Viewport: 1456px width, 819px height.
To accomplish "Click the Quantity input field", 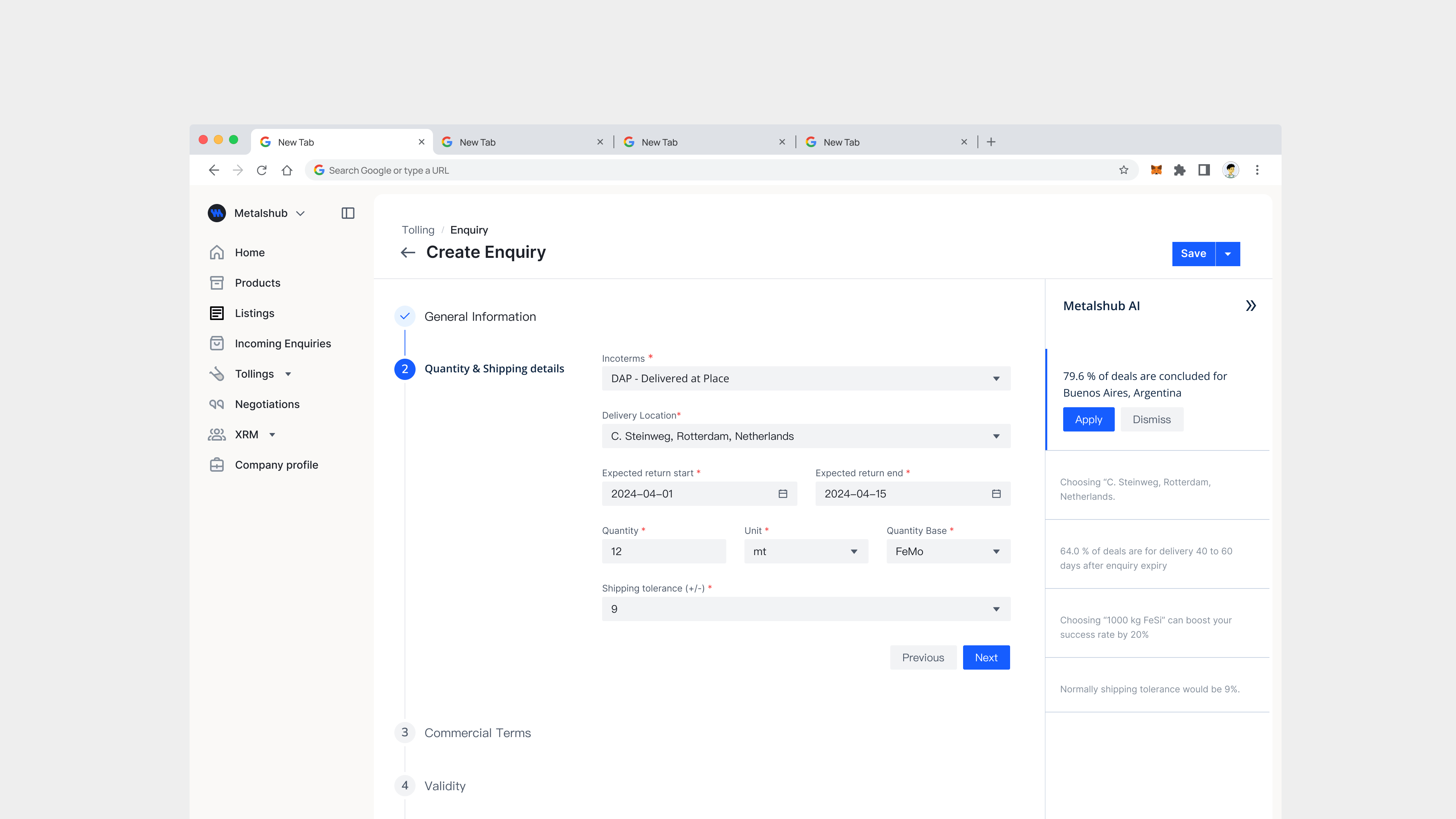I will [664, 551].
